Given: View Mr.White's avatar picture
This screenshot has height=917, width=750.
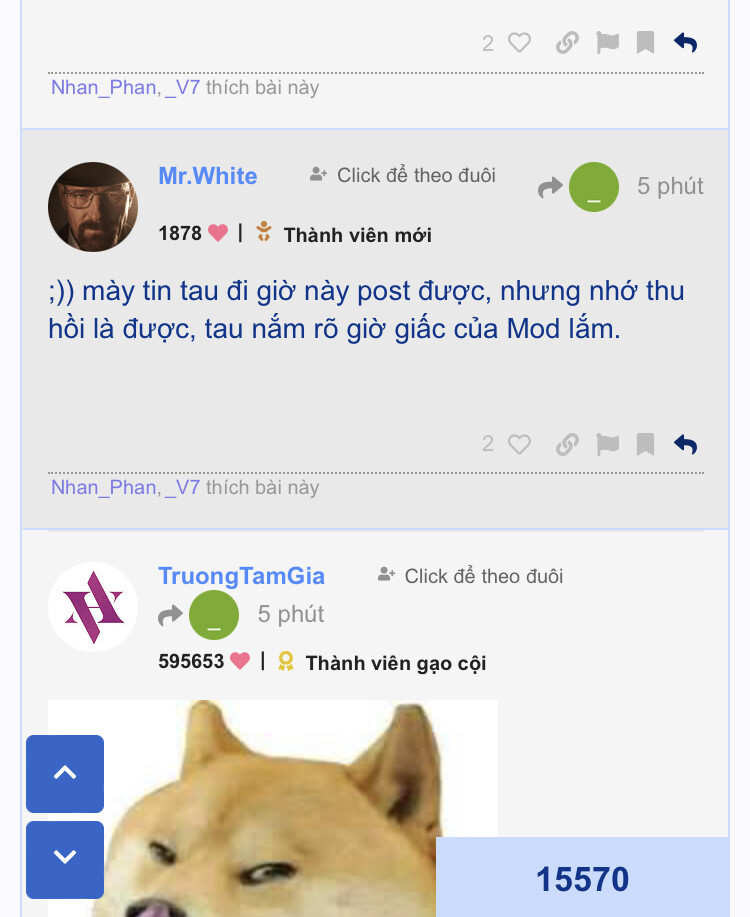Looking at the screenshot, I should (x=93, y=206).
